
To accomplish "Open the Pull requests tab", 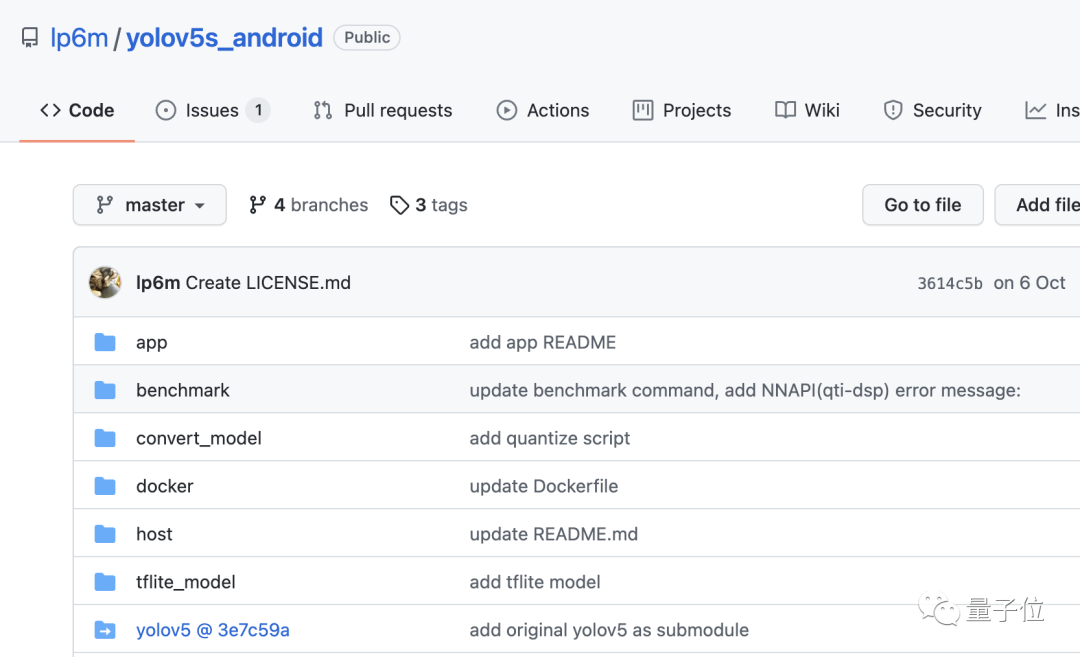I will coord(383,110).
